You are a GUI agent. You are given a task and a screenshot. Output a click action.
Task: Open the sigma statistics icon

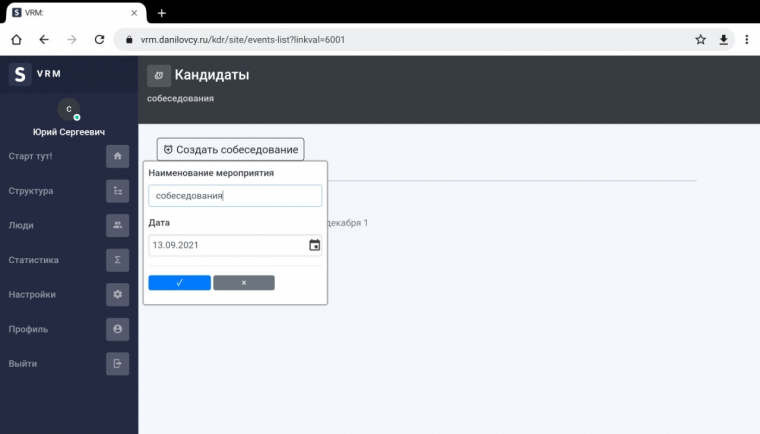point(117,260)
